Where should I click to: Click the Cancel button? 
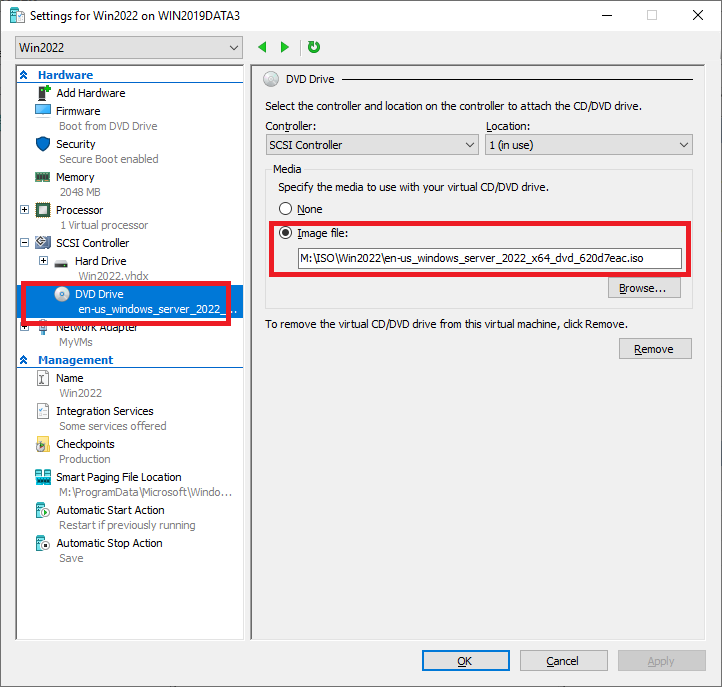click(x=564, y=661)
